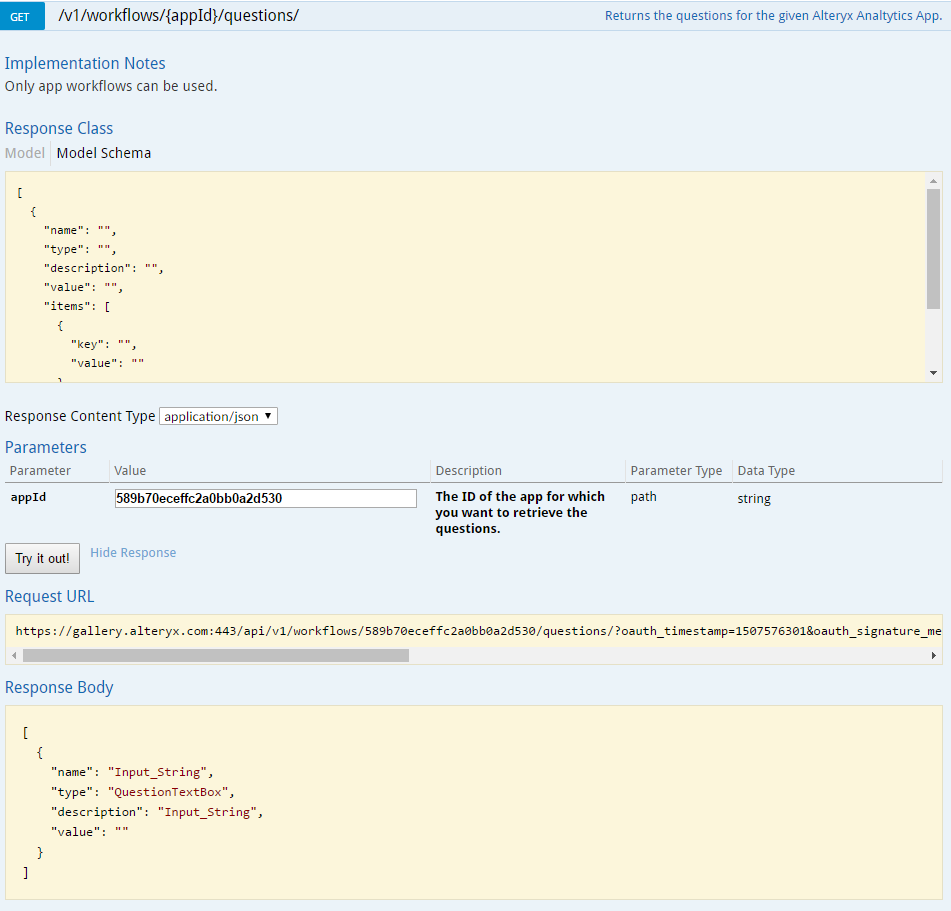Click the Request URL scroll left arrow
This screenshot has height=911, width=951.
point(15,655)
